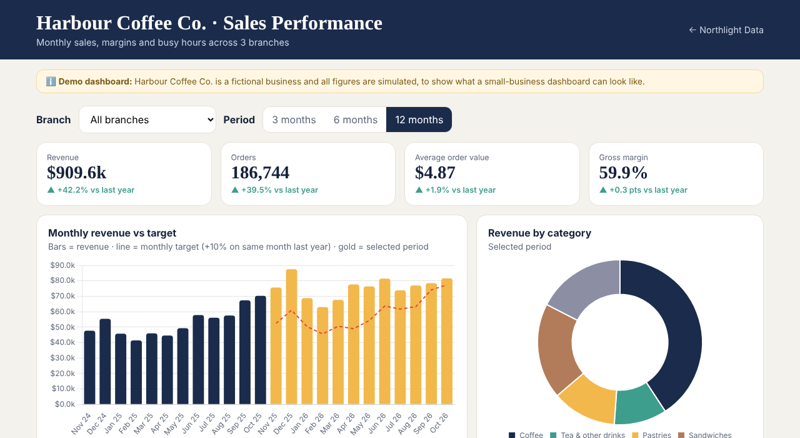This screenshot has width=800, height=438.
Task: Click the Monthly revenue vs target heading
Action: [112, 233]
